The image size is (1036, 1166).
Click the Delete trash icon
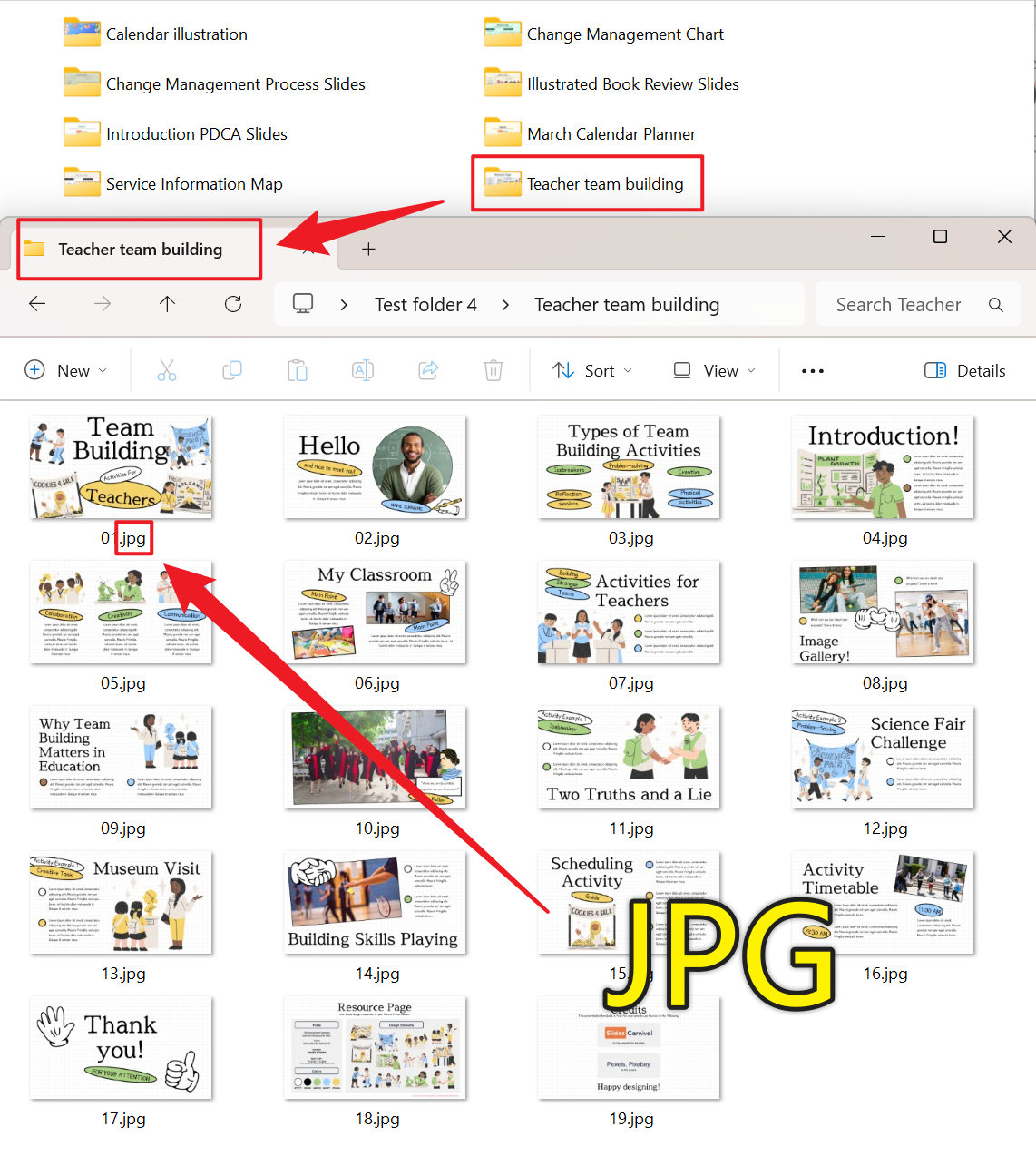(494, 370)
